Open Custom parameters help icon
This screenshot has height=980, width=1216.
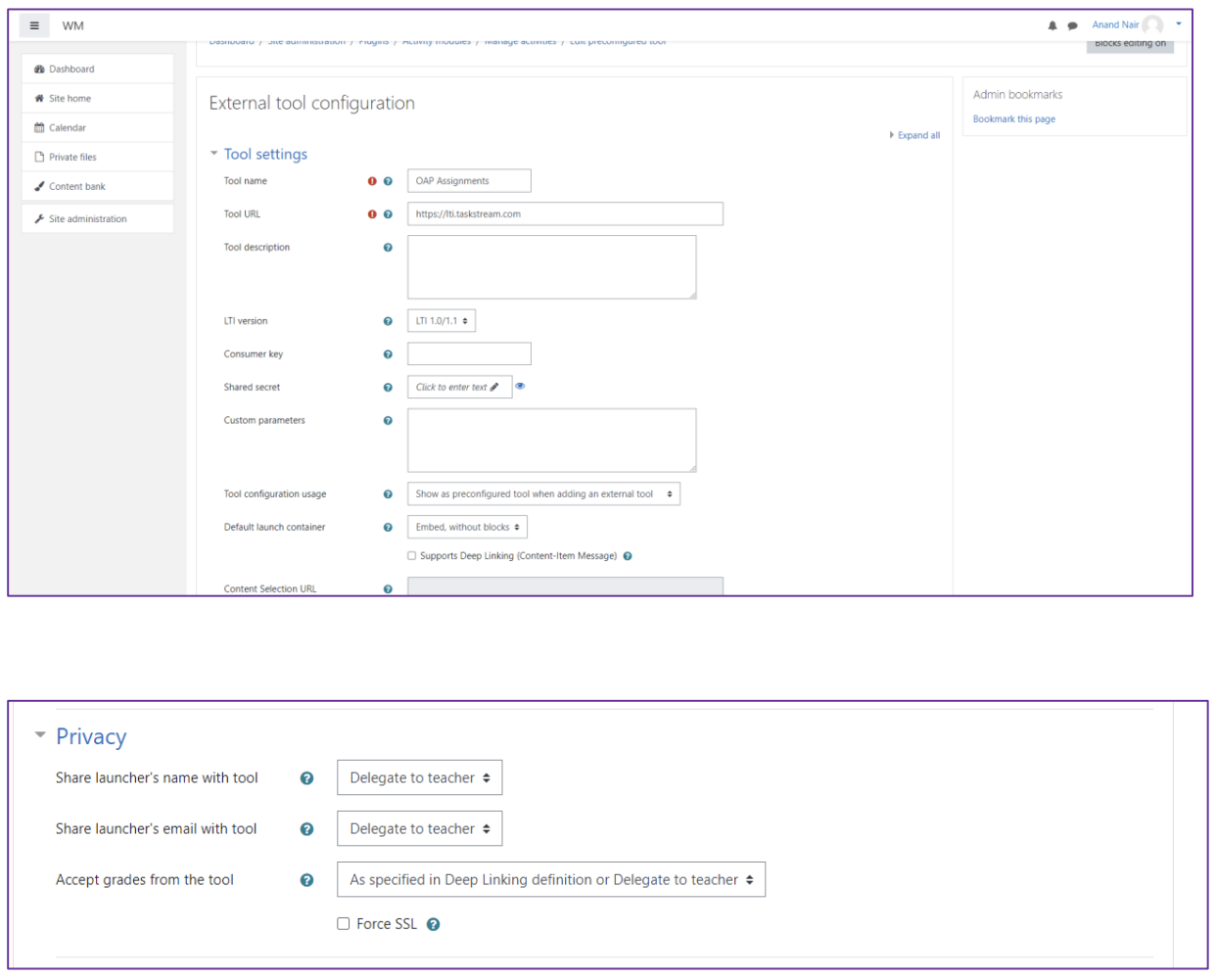[x=388, y=421]
